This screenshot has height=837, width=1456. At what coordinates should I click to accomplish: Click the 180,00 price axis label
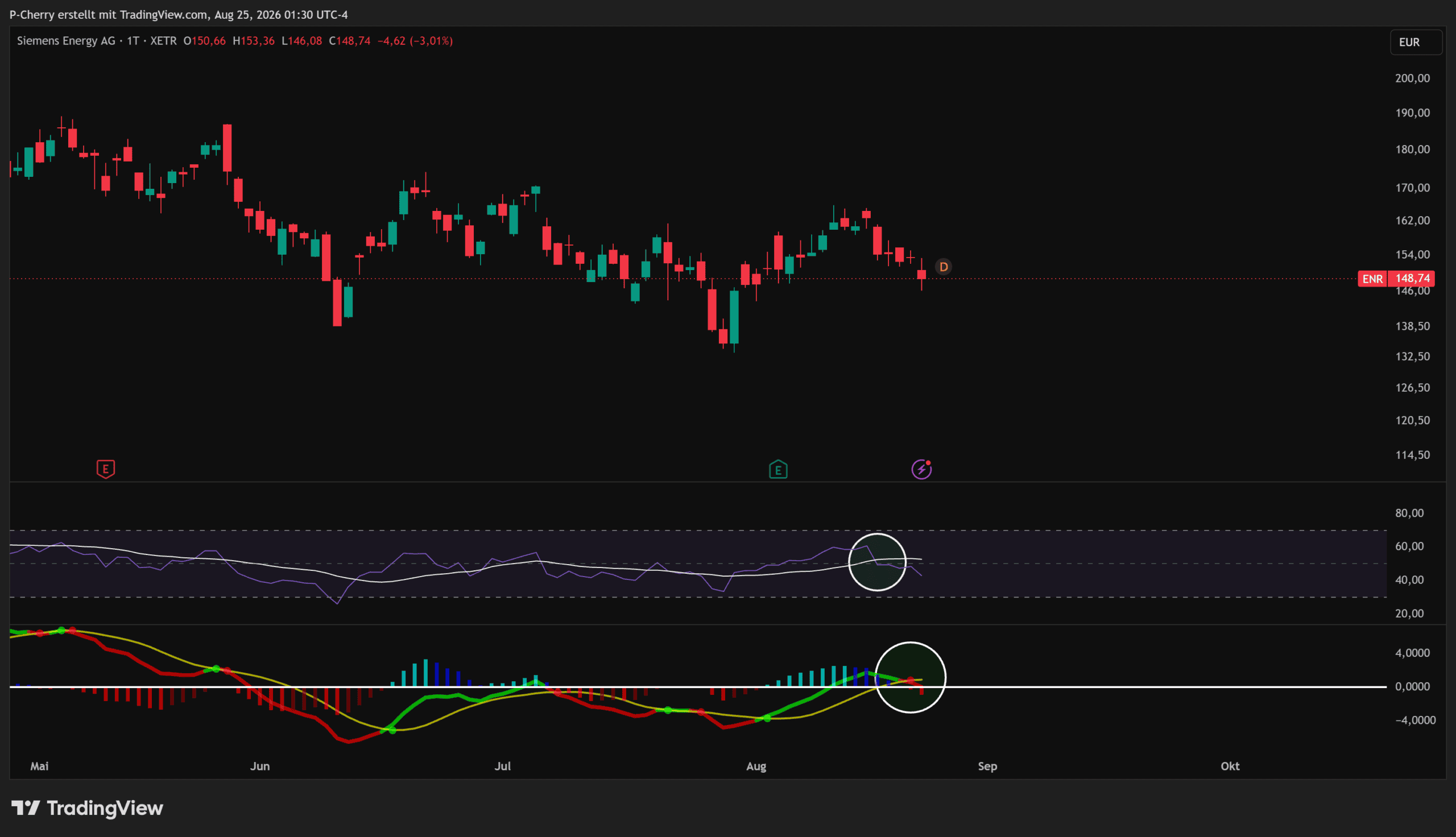tap(1412, 150)
